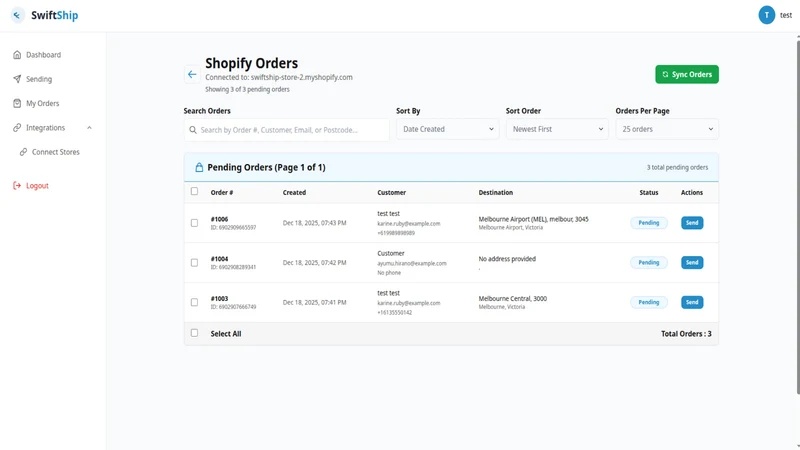Focus the Search Orders input field
The width and height of the screenshot is (800, 450).
click(x=286, y=130)
